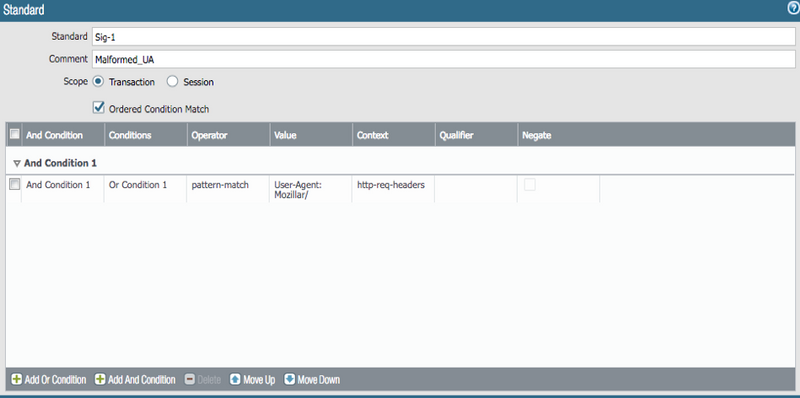The image size is (800, 398).
Task: Click the Add And Condition label
Action: pos(142,380)
